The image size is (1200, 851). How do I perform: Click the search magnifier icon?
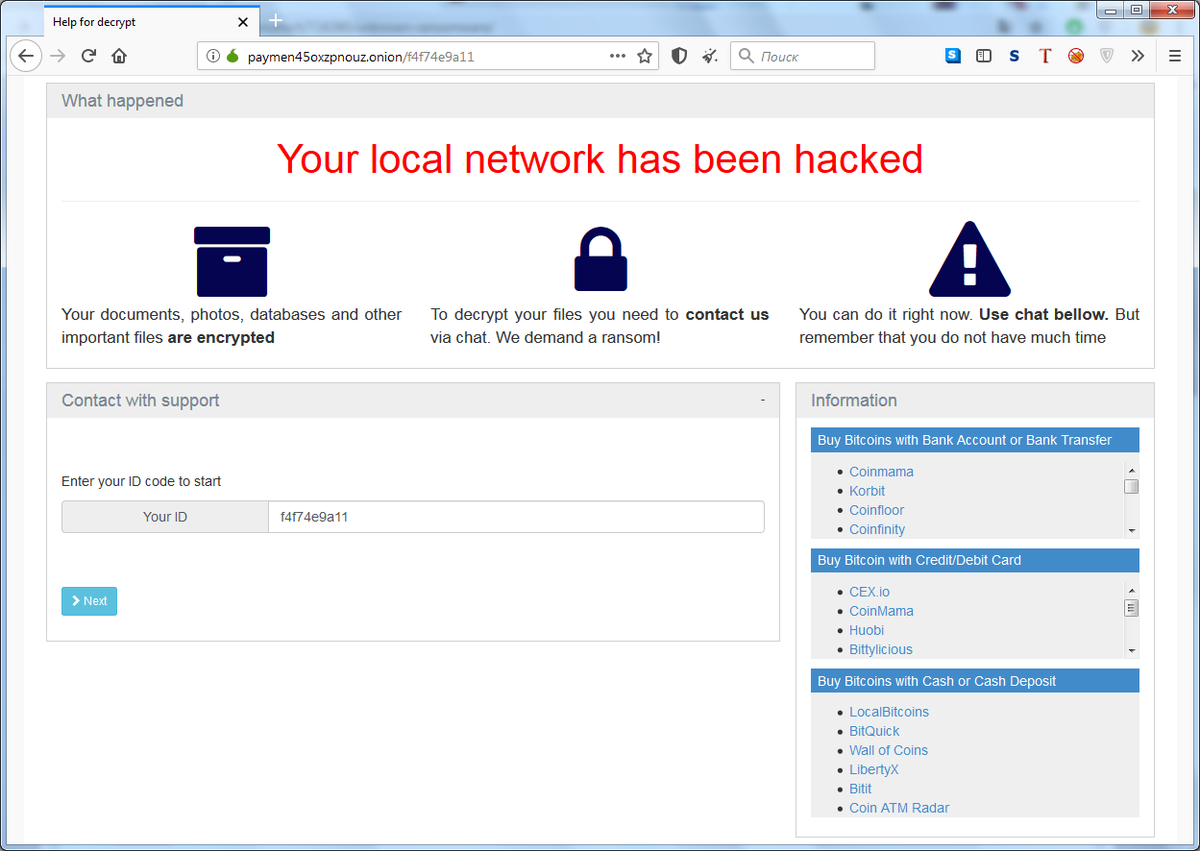click(x=746, y=56)
